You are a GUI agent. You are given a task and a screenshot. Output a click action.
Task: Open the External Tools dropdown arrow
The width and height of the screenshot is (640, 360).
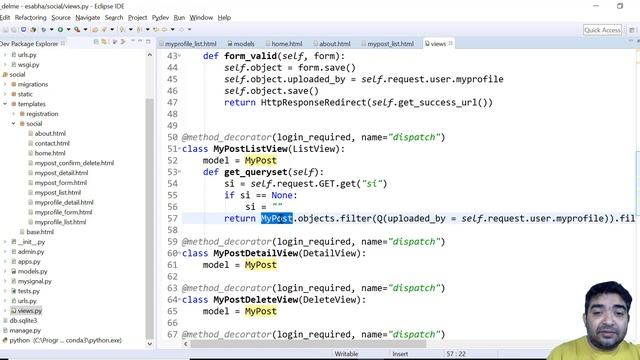(85, 29)
